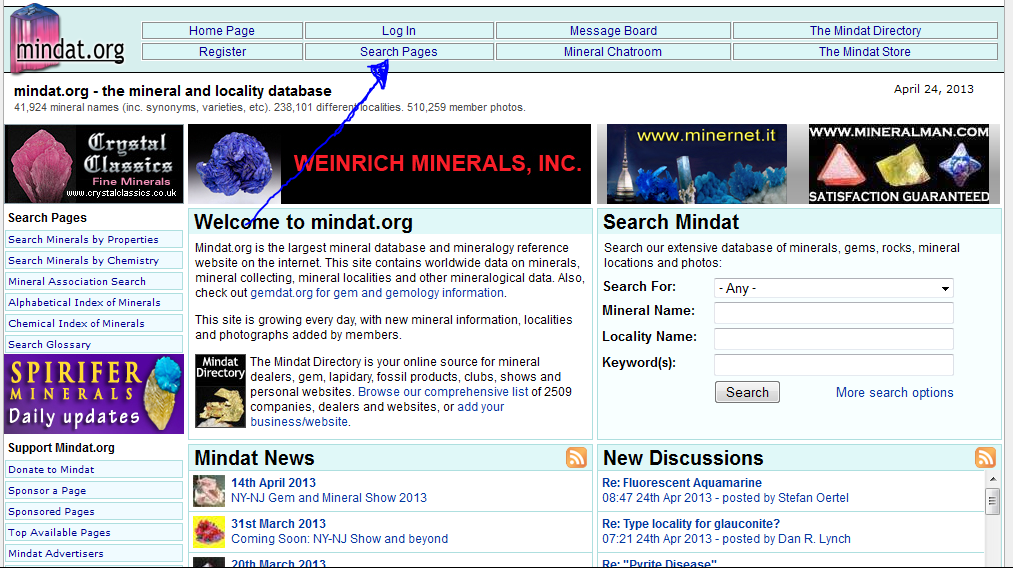Follow the More search options link
Viewport: 1013px width, 568px height.
pyautogui.click(x=894, y=393)
